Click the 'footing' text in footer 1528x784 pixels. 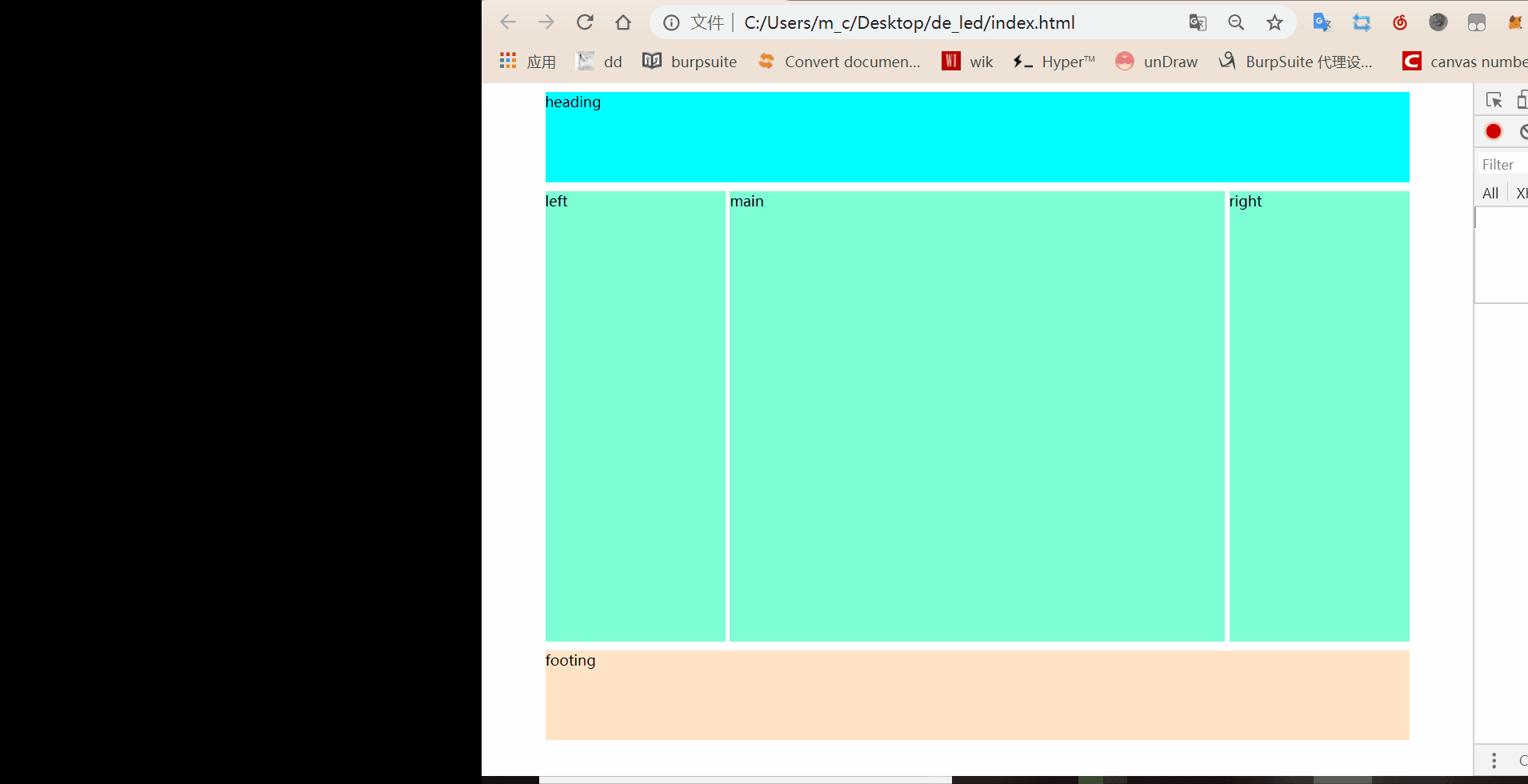(x=570, y=660)
